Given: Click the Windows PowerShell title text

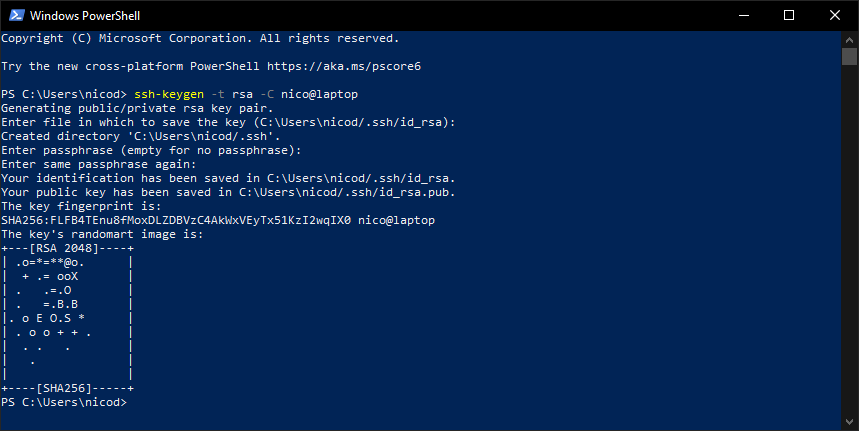Looking at the screenshot, I should [x=85, y=16].
